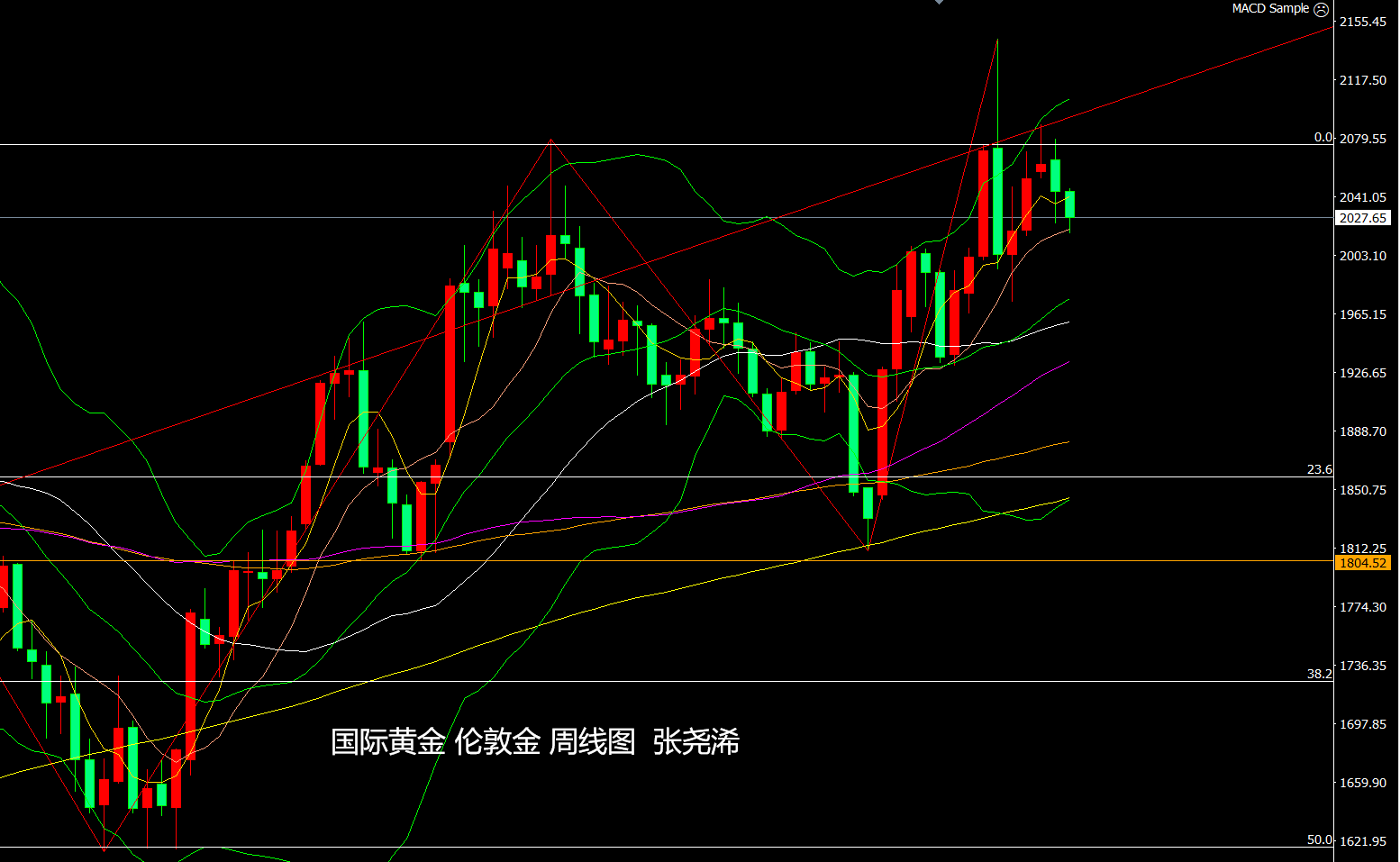Viewport: 1400px width, 862px height.
Task: Select the current price label 2027.65
Action: pos(1362,218)
